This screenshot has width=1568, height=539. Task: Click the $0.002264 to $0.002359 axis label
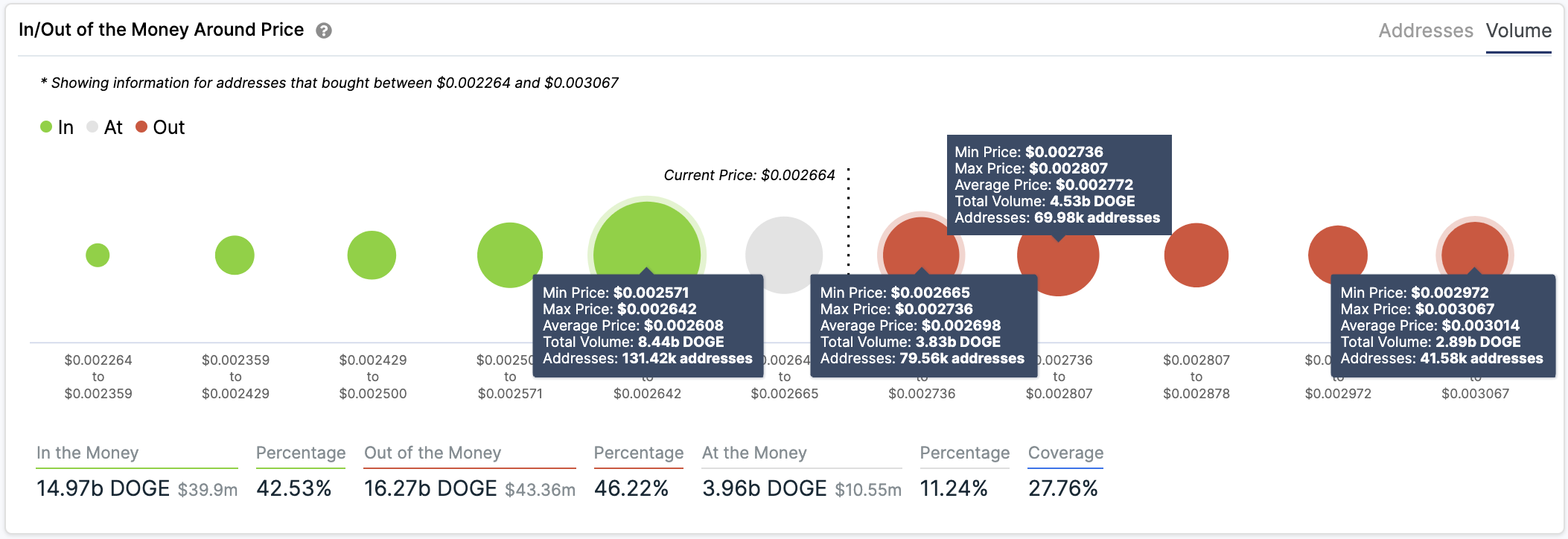[x=98, y=377]
